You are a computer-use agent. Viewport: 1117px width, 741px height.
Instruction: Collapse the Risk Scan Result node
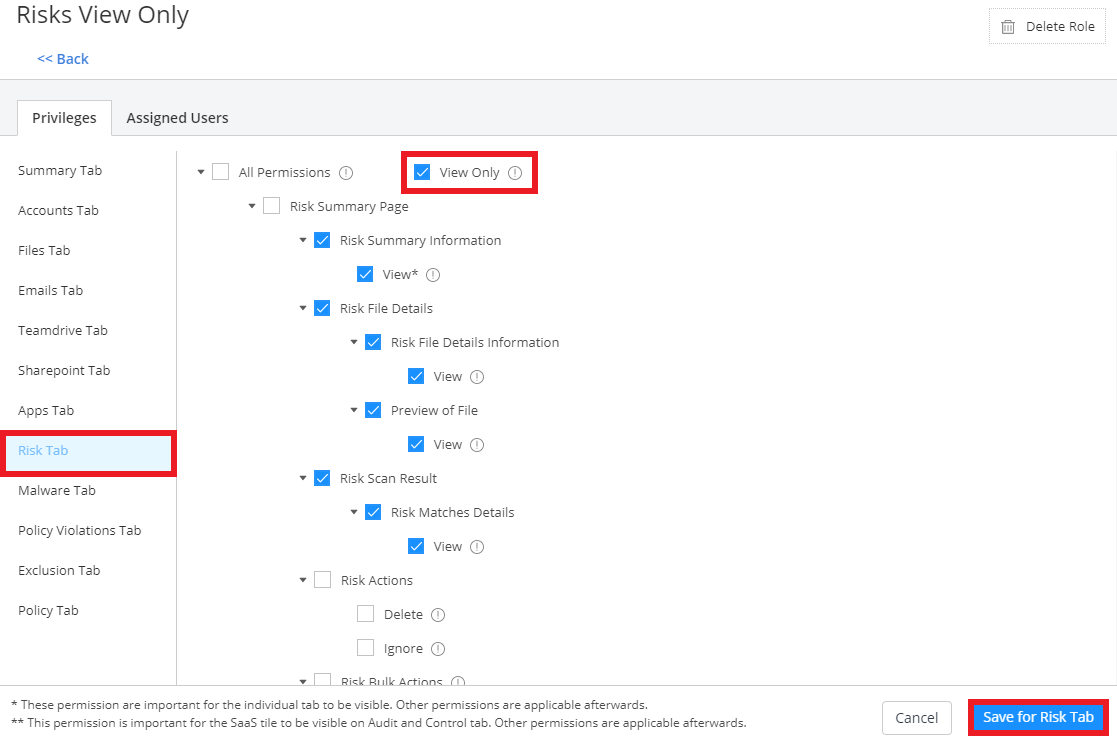tap(303, 478)
